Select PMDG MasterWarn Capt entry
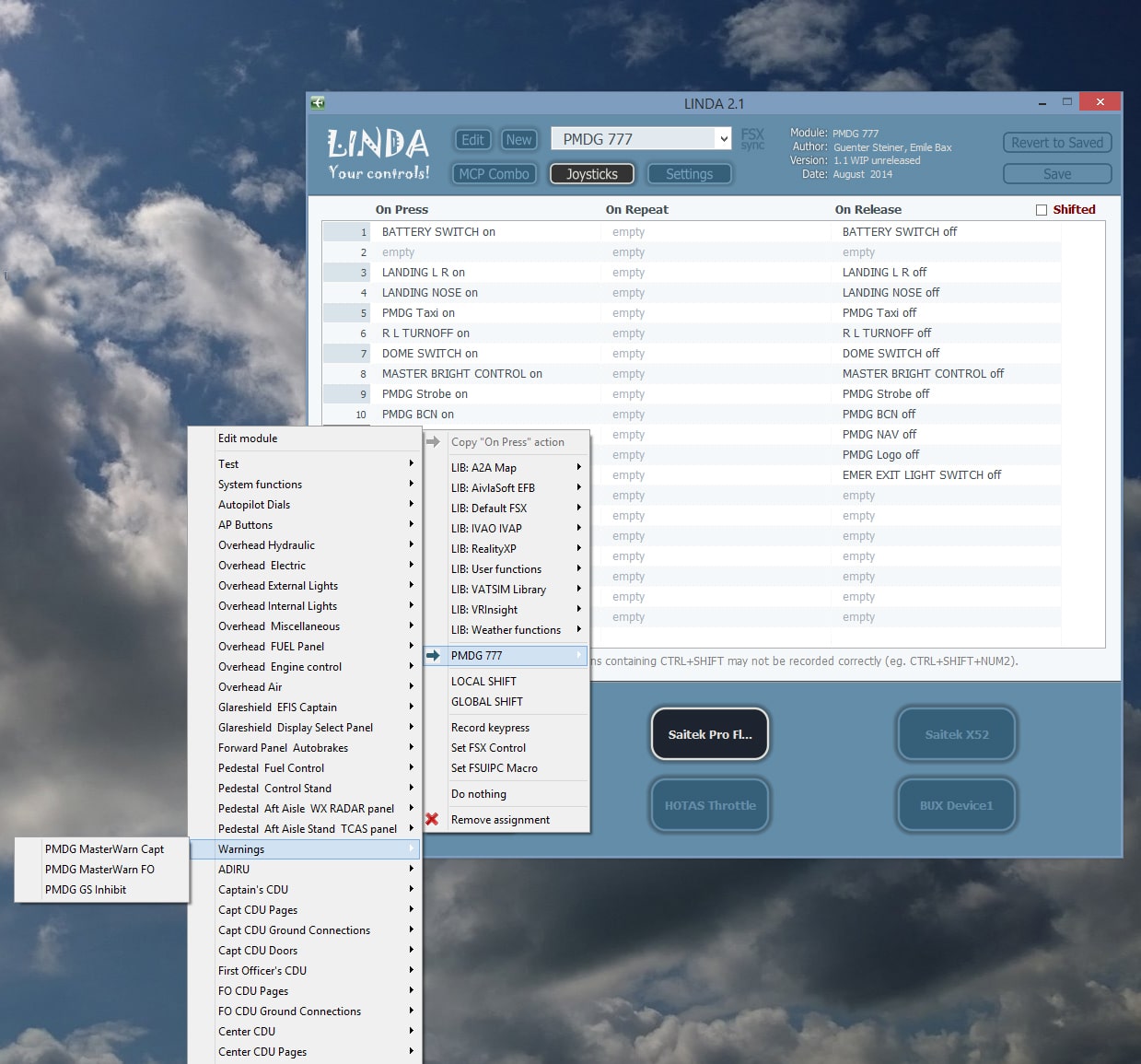 (x=104, y=849)
